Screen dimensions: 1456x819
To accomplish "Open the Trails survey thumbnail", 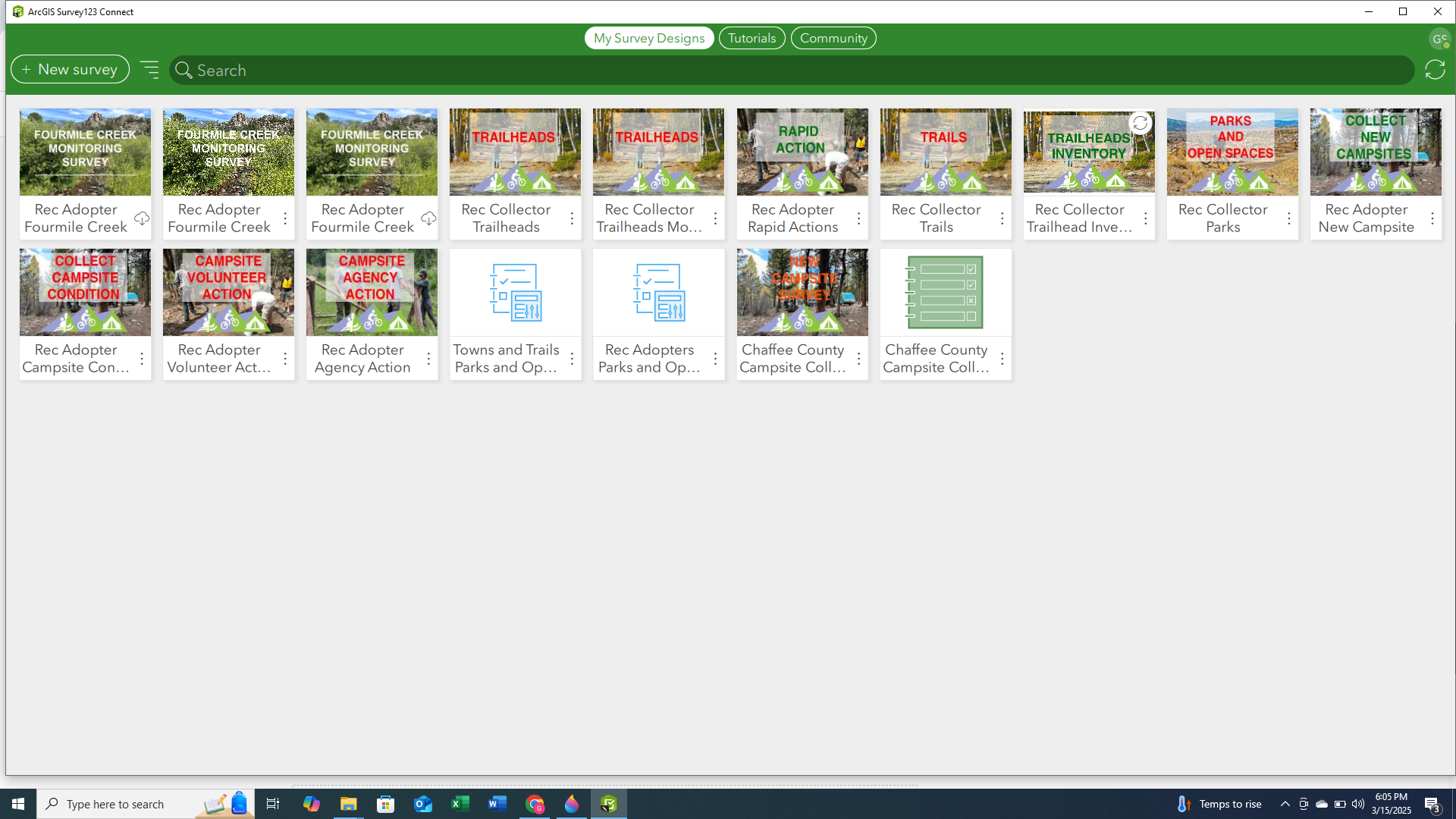I will tap(946, 152).
